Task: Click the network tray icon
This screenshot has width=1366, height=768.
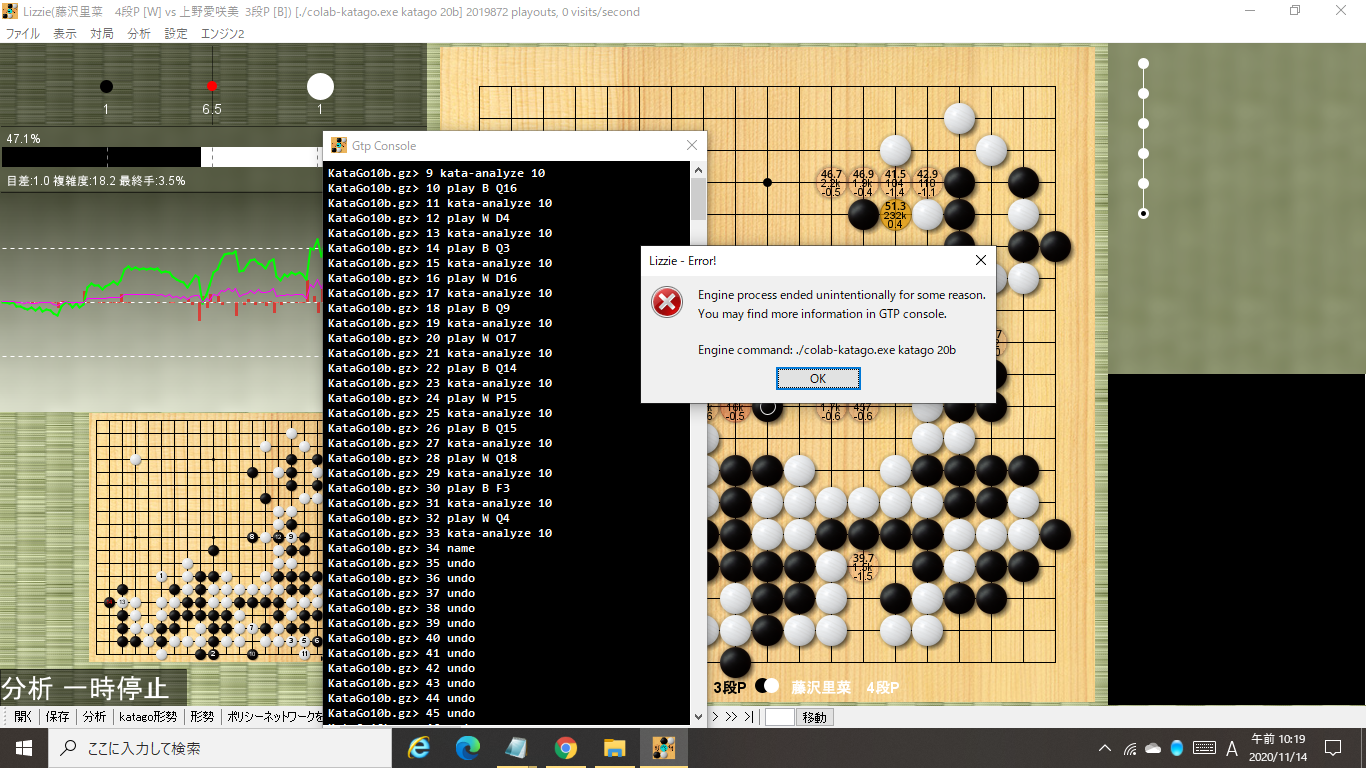Action: tap(1130, 748)
